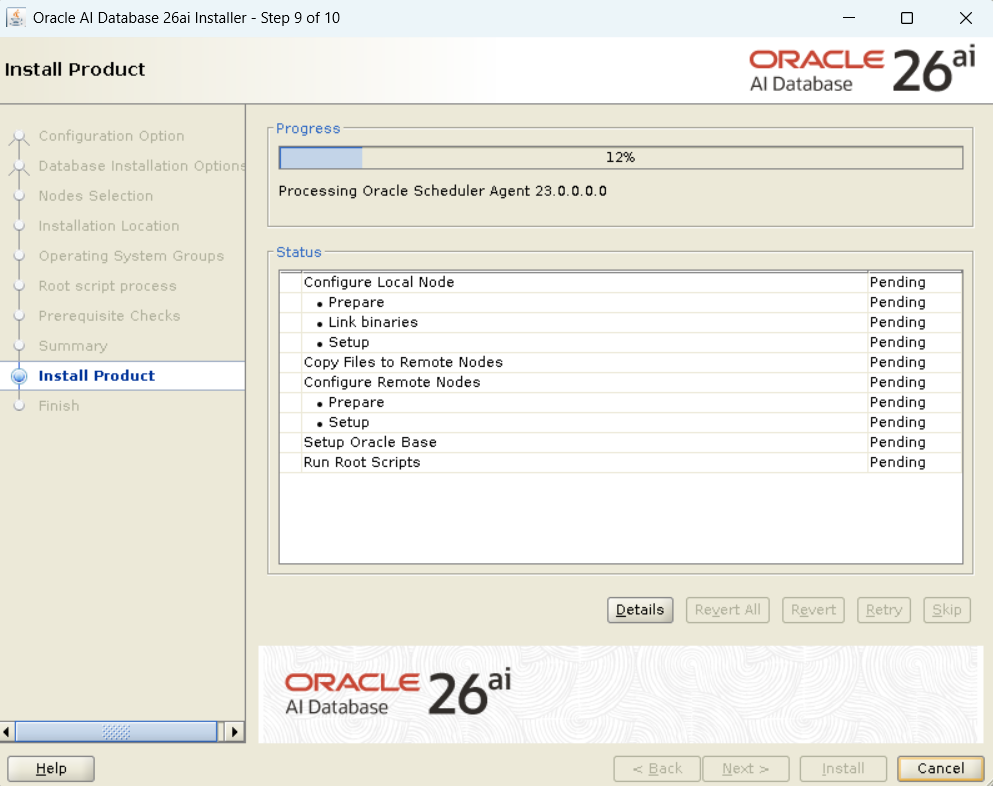Image resolution: width=993 pixels, height=786 pixels.
Task: Click the Install Product step bullet icon
Action: (18, 377)
